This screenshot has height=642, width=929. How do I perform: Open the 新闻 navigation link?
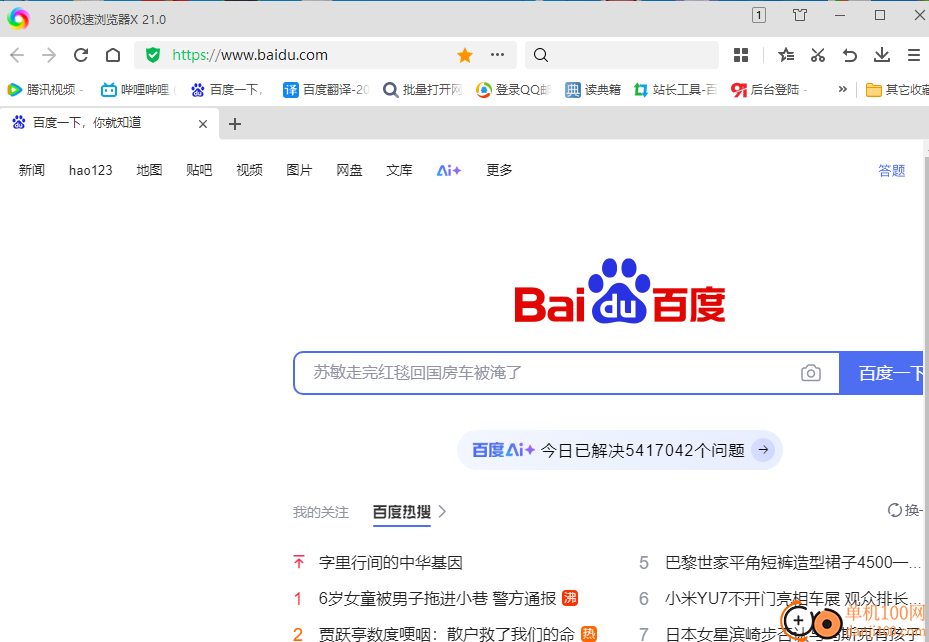[31, 171]
